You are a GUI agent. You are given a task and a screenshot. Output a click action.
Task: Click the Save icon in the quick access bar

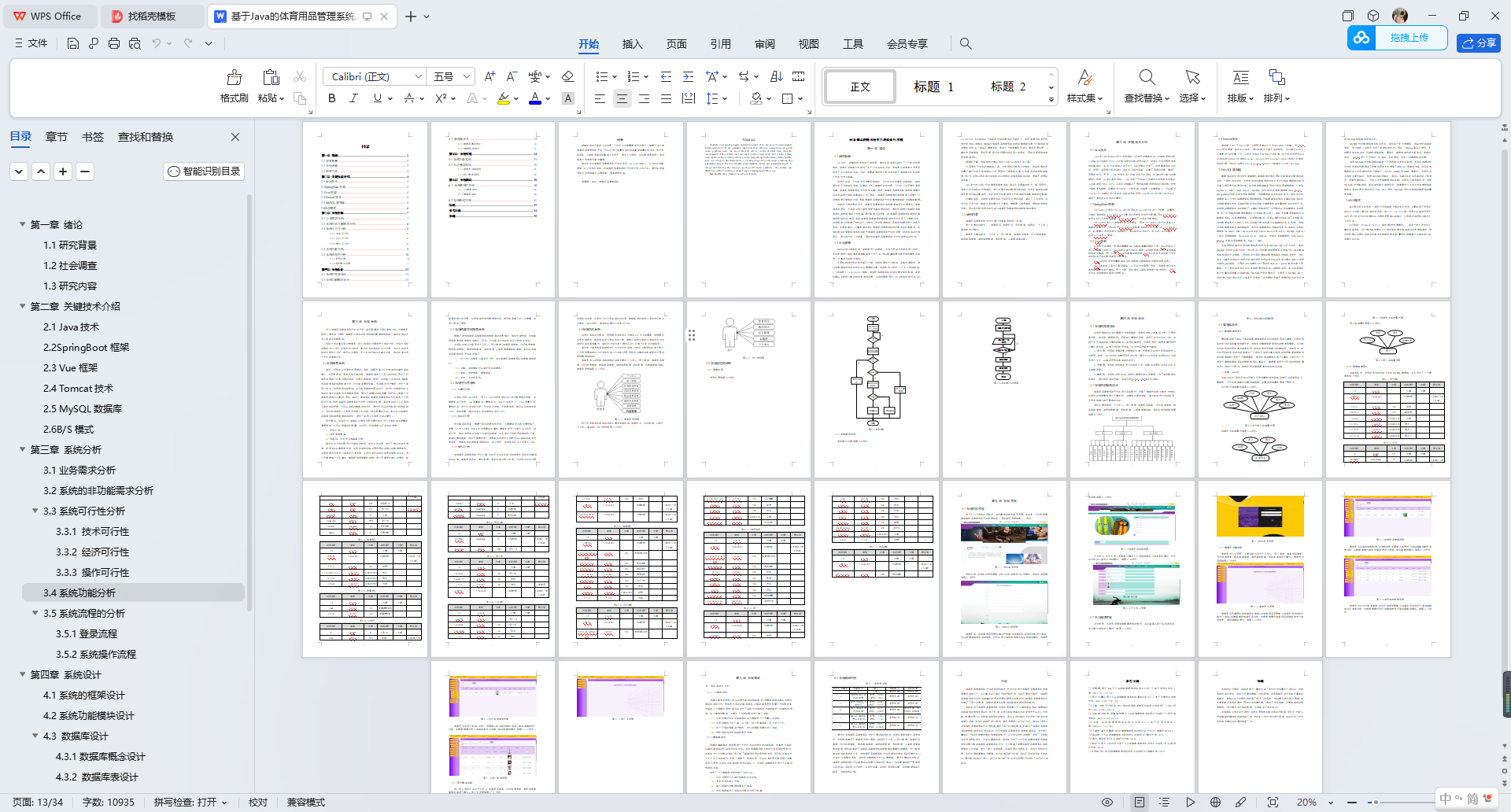(x=73, y=43)
